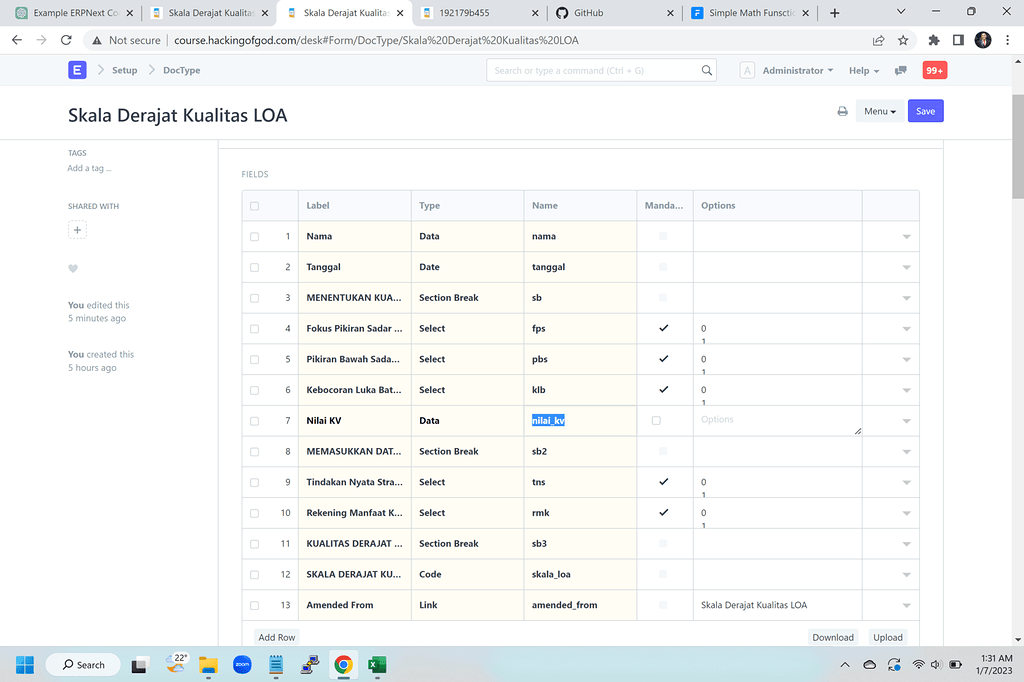Expand the Administrator dropdown
The height and width of the screenshot is (682, 1024).
pos(793,70)
